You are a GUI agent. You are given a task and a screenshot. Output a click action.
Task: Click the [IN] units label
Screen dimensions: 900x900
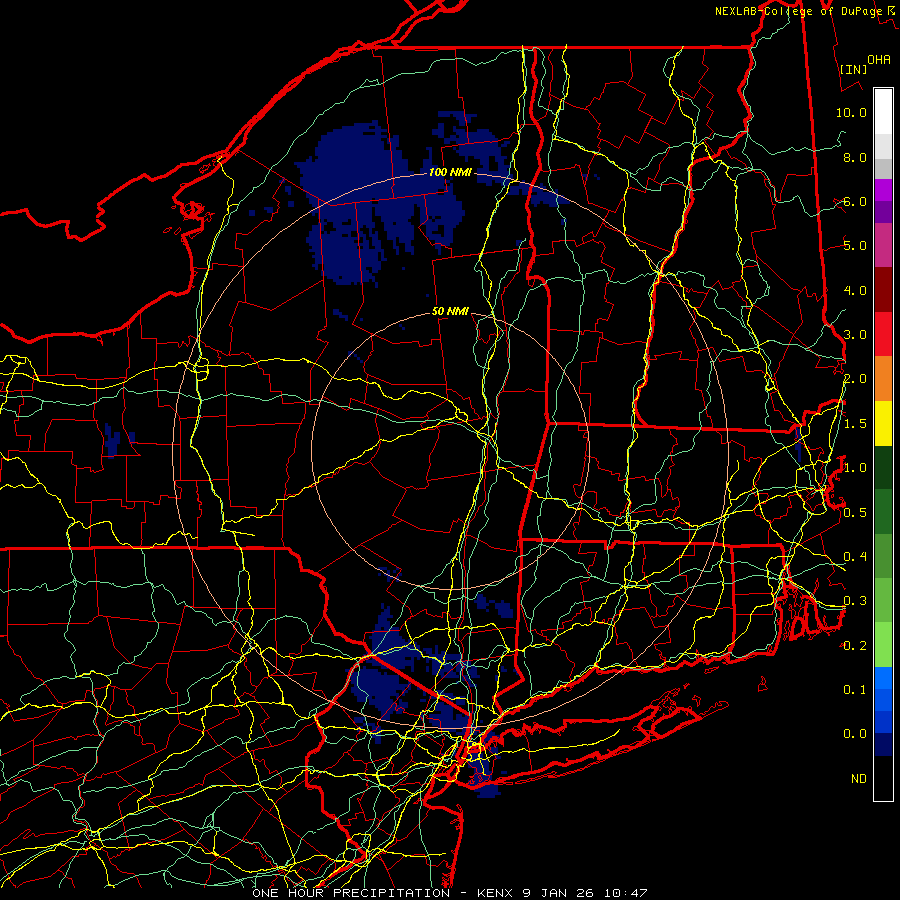coord(853,70)
